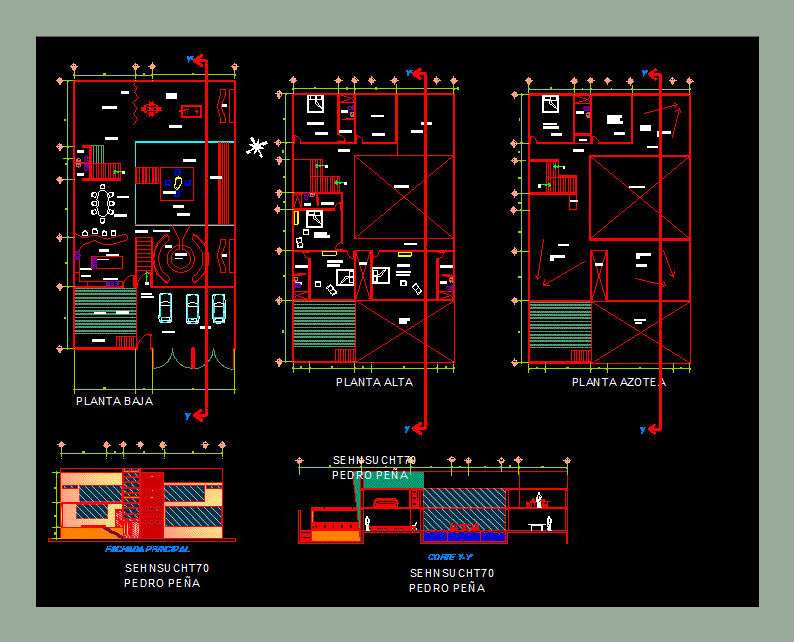Click PEDRO PEÑA text below CORTE Y-Y' caption
Screen dimensions: 794x642
point(447,588)
